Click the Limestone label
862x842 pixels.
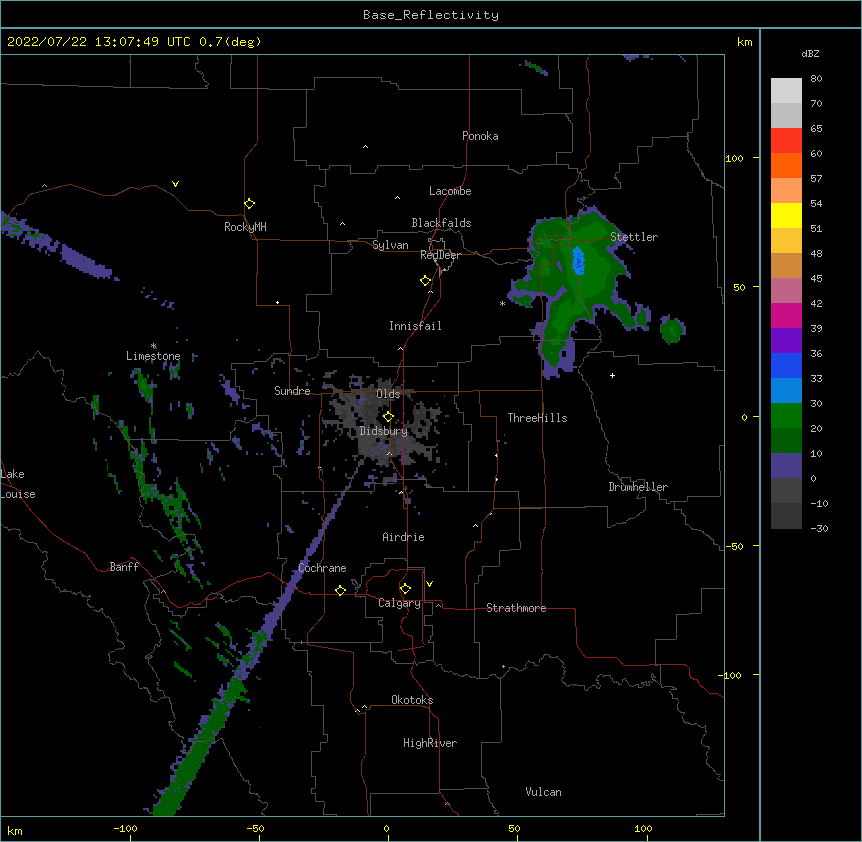pos(153,356)
